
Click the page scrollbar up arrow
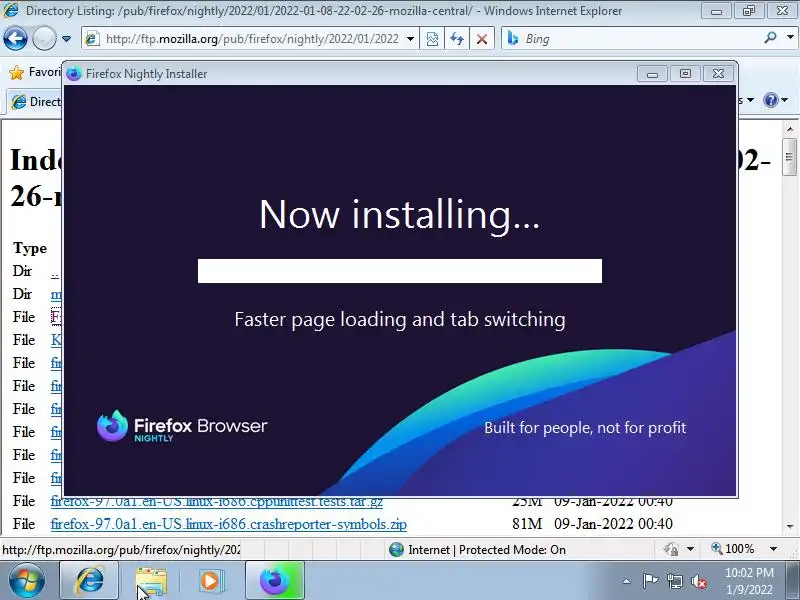(x=790, y=129)
